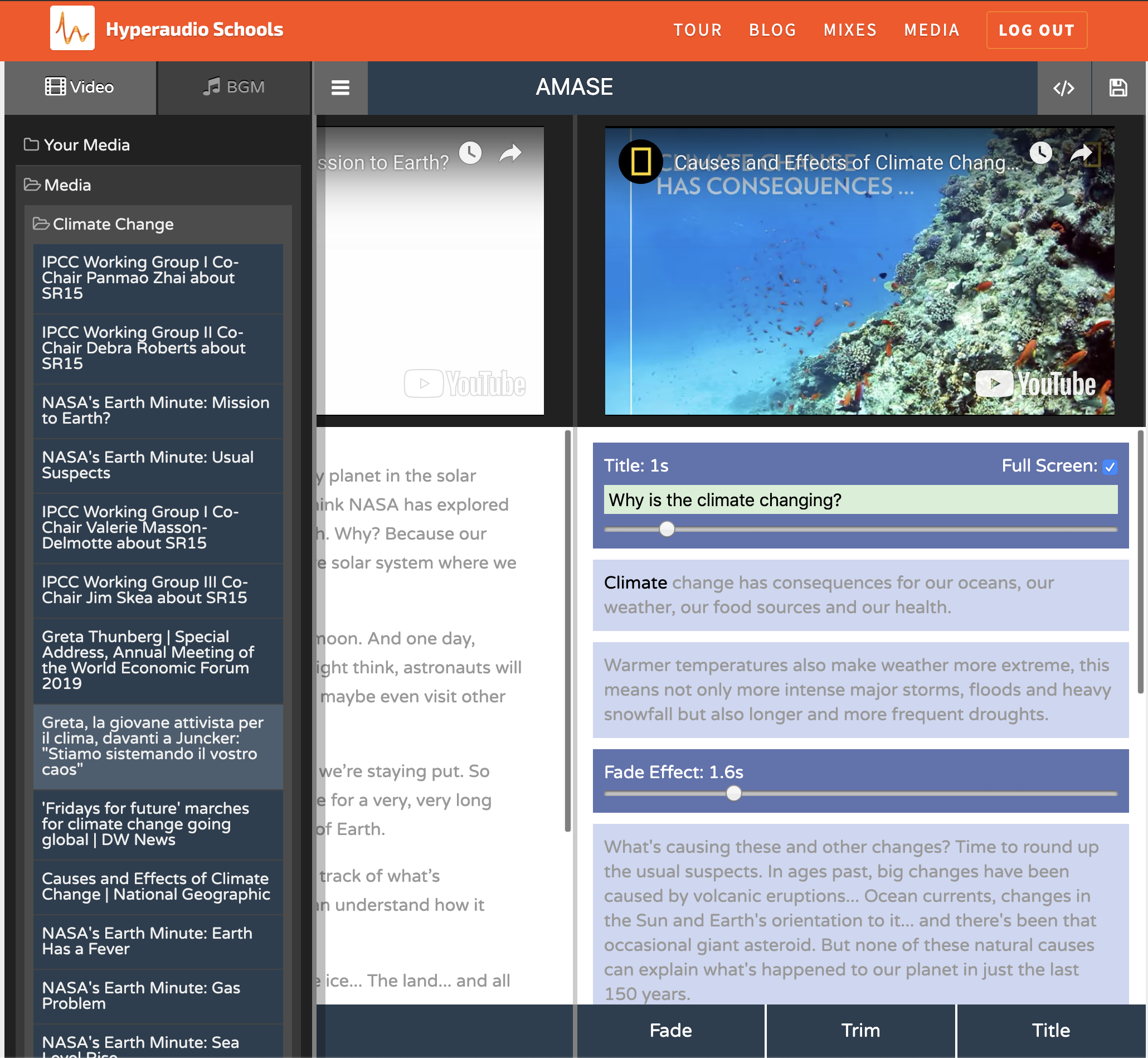Click 'we're staying put. So' in left transcript

[405, 771]
